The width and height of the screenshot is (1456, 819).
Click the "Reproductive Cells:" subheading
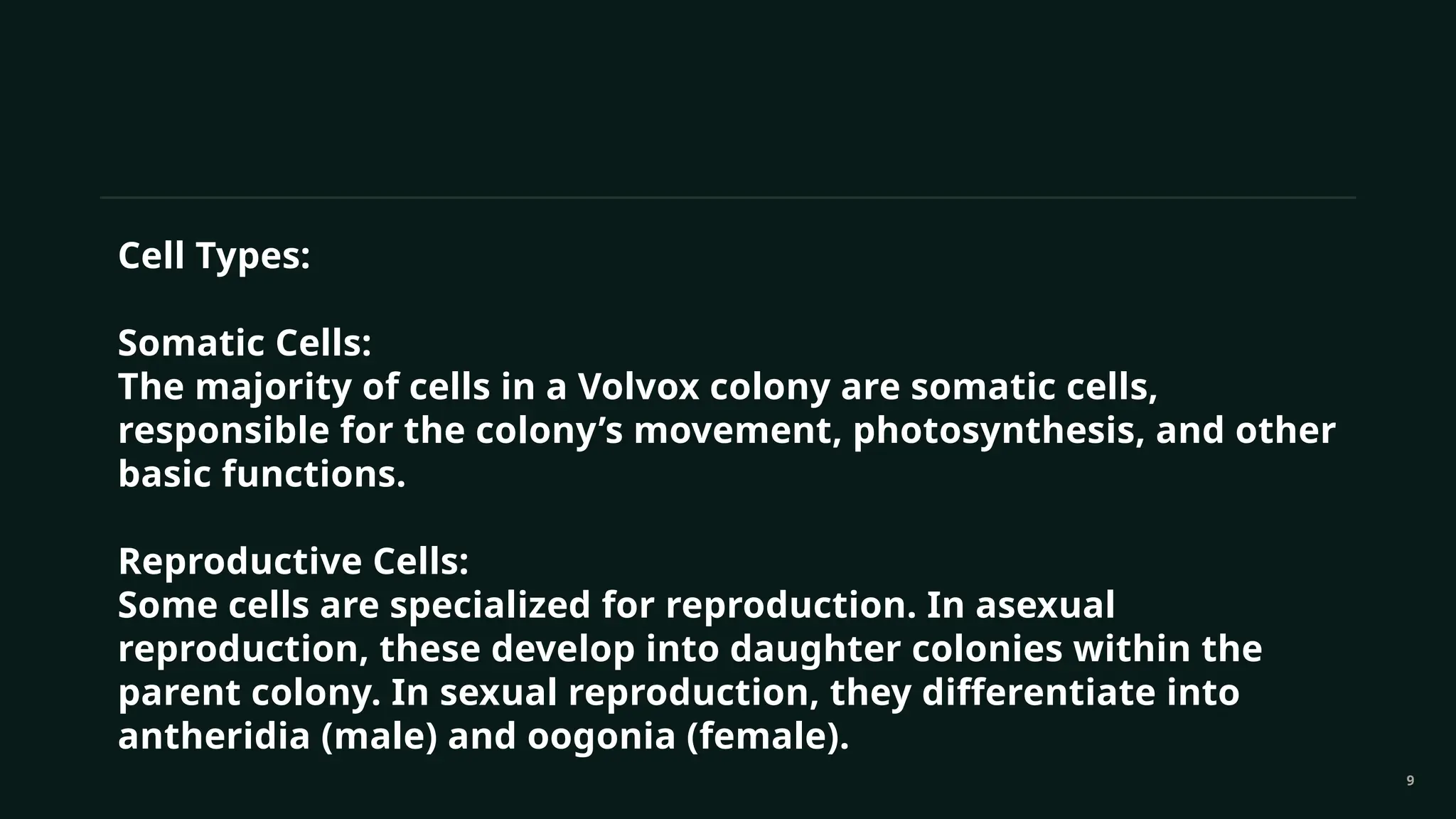(x=294, y=562)
